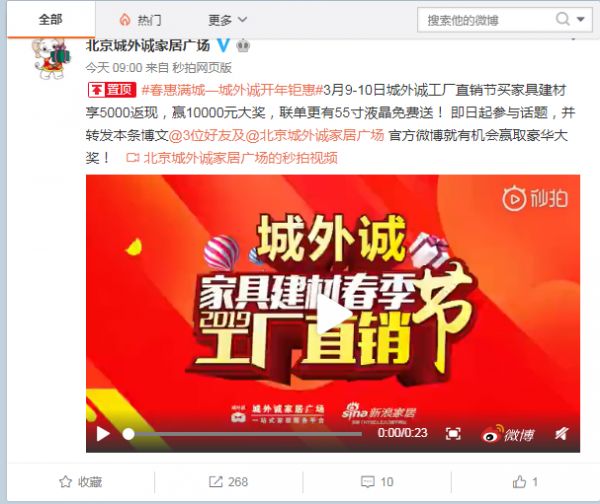Open the 更多 dropdown menu
600x504 pixels.
point(227,20)
